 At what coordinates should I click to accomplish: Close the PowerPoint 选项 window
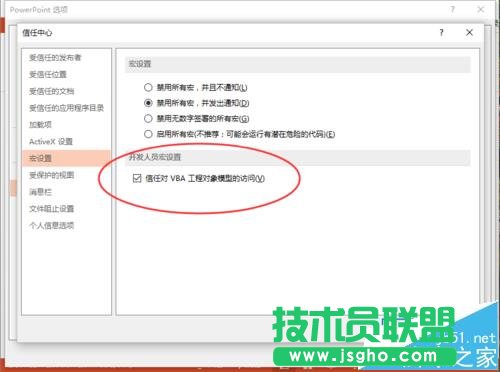(481, 9)
